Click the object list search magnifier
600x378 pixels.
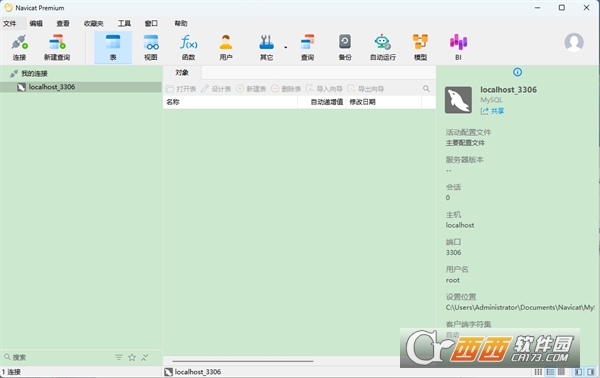[x=426, y=89]
